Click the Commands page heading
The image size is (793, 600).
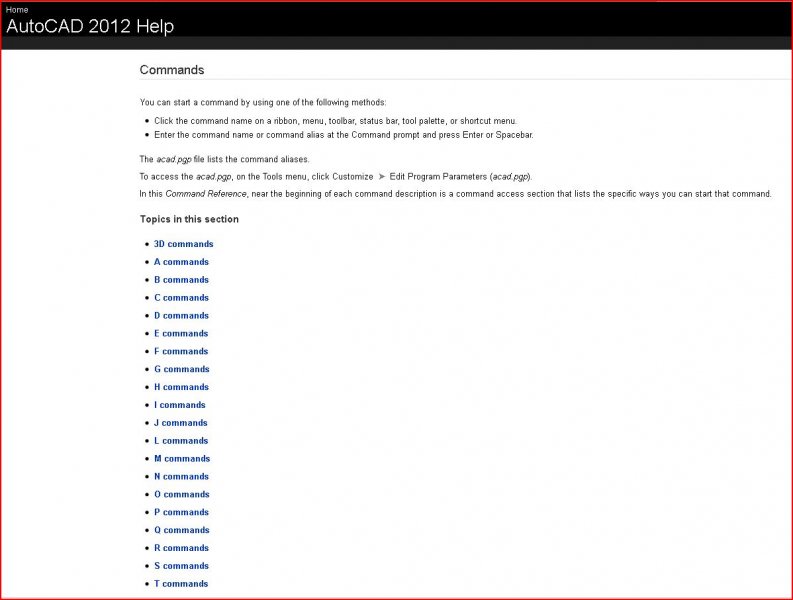172,70
